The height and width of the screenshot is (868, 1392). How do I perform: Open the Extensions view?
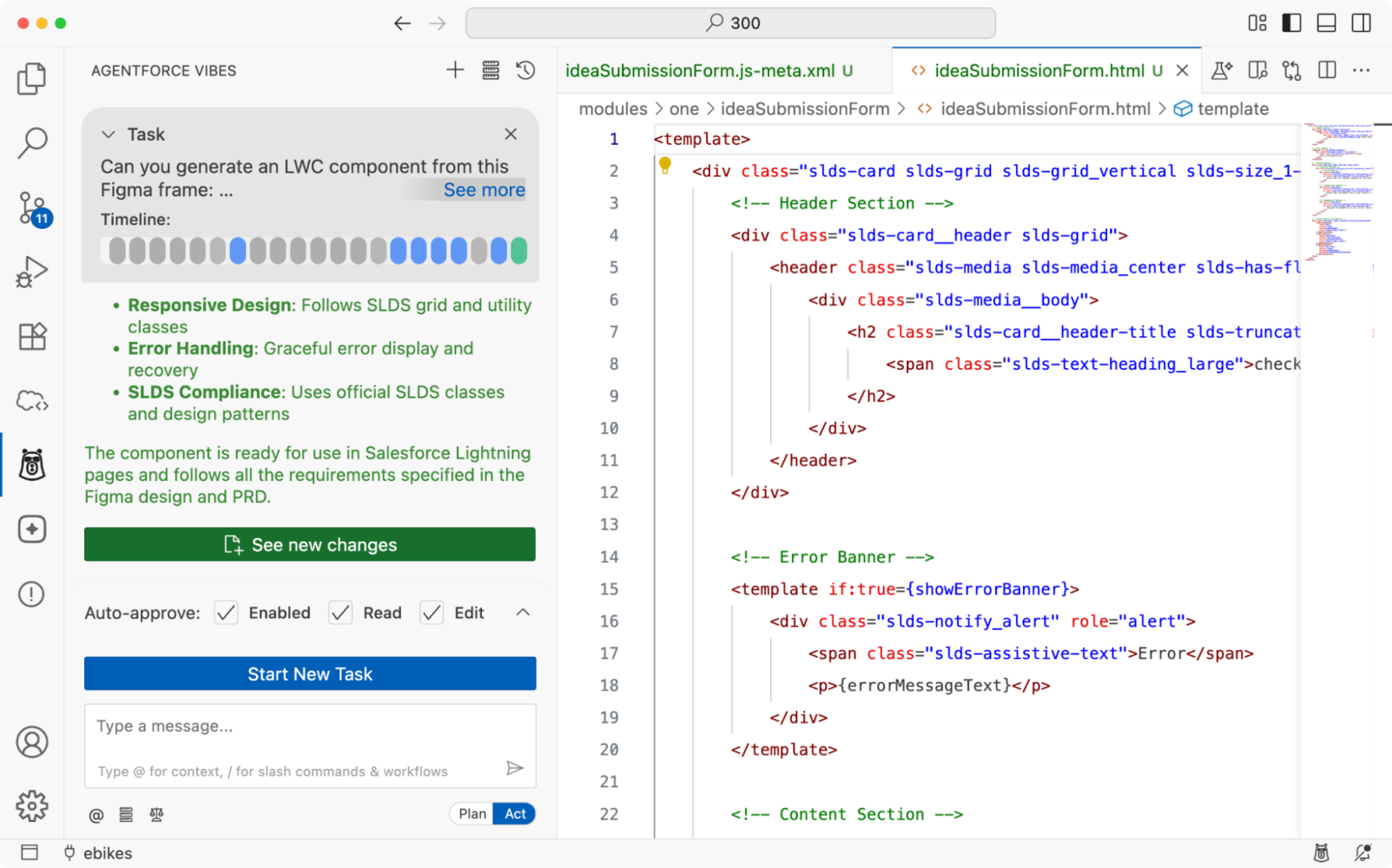pyautogui.click(x=32, y=337)
